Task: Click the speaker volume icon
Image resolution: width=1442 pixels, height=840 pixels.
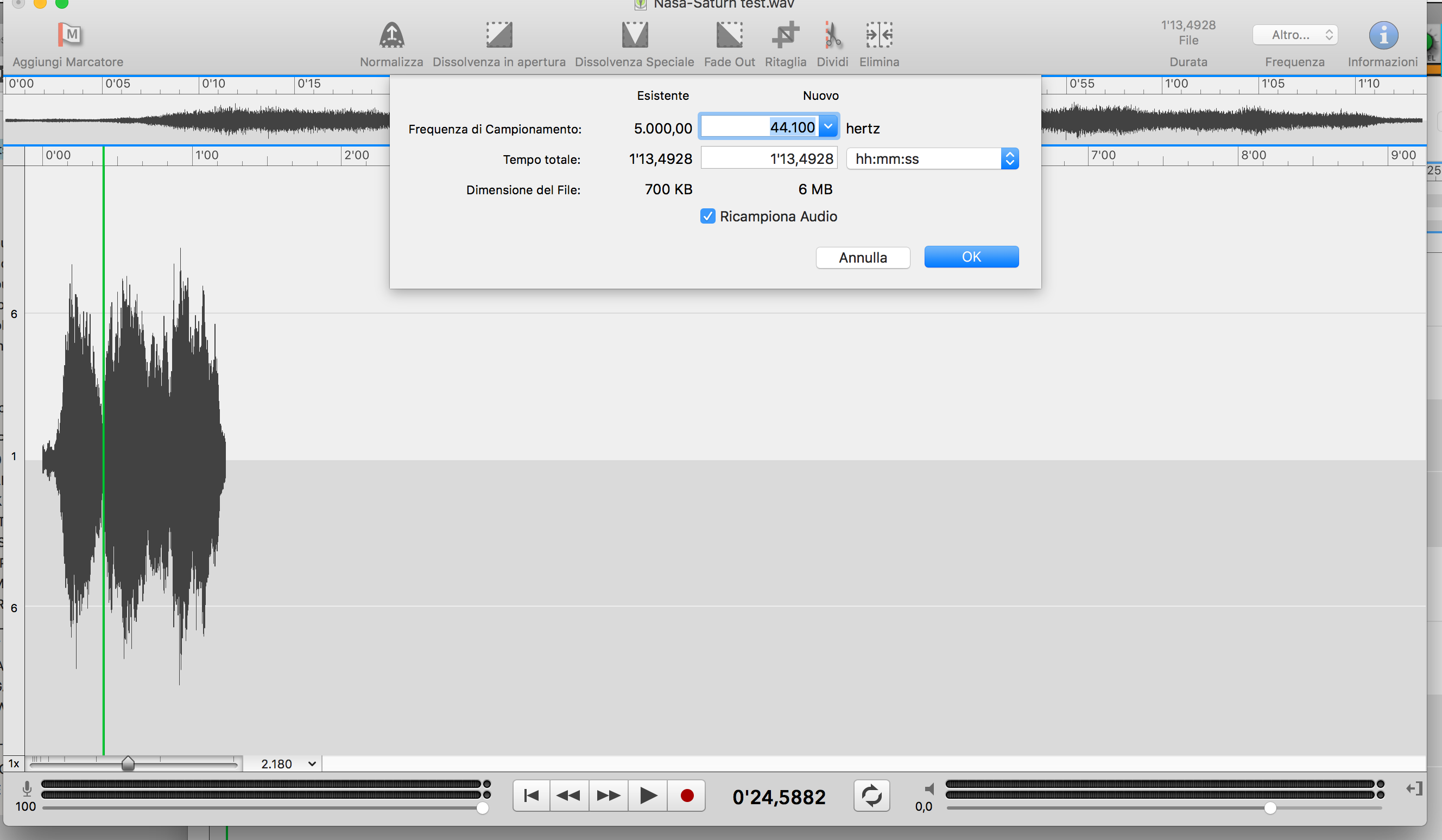Action: pos(929,788)
